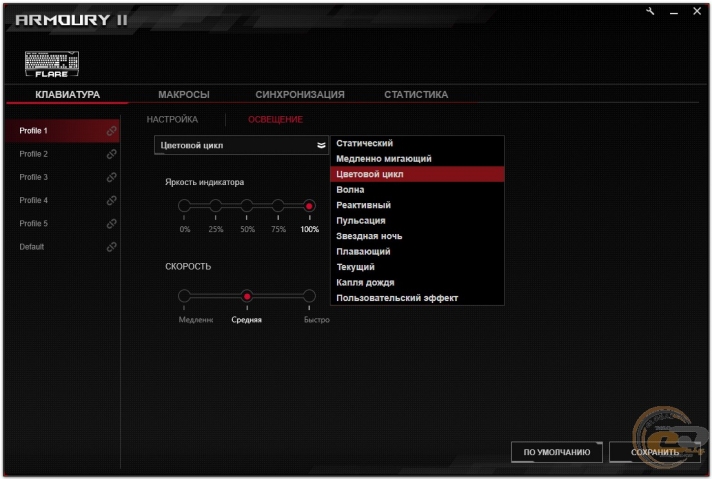712x479 pixels.
Task: Set indicator brightness to 50%
Action: tap(247, 206)
